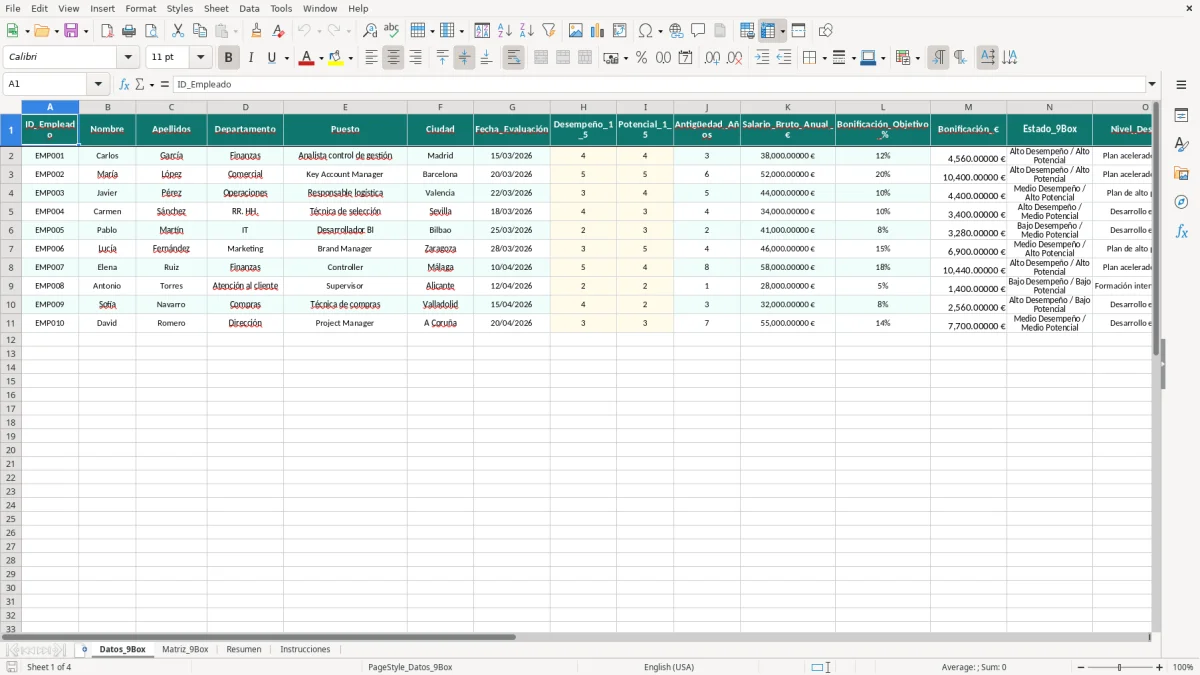Toggle Center Horizontally alignment
1200x675 pixels.
point(393,58)
